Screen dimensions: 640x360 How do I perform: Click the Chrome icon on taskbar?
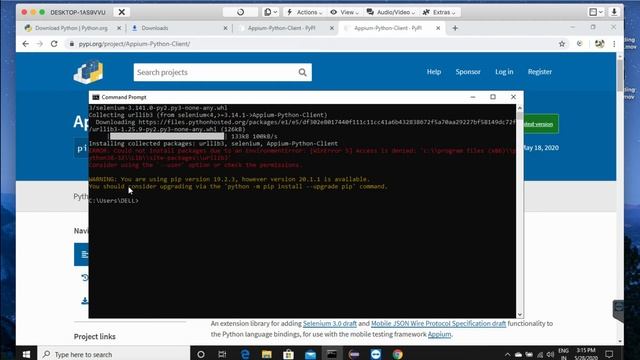pos(398,354)
